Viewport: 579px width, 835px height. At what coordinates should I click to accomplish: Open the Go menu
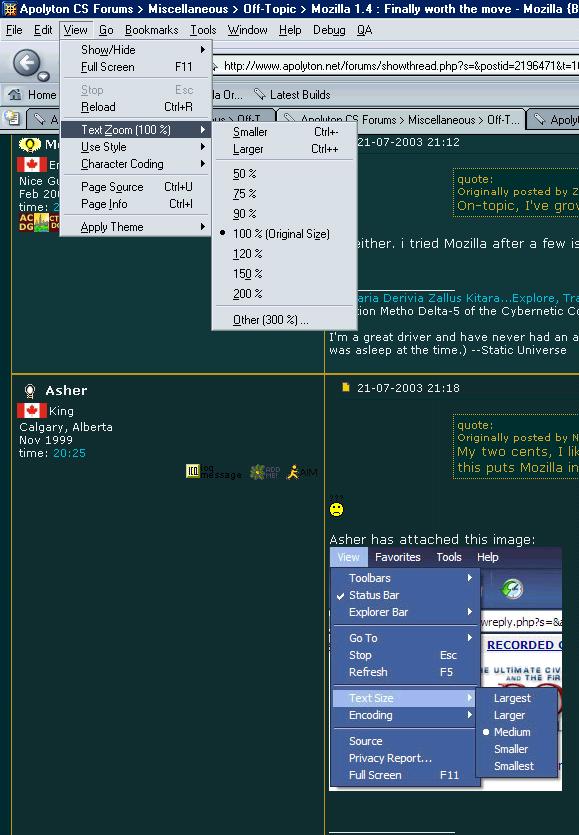pyautogui.click(x=106, y=30)
